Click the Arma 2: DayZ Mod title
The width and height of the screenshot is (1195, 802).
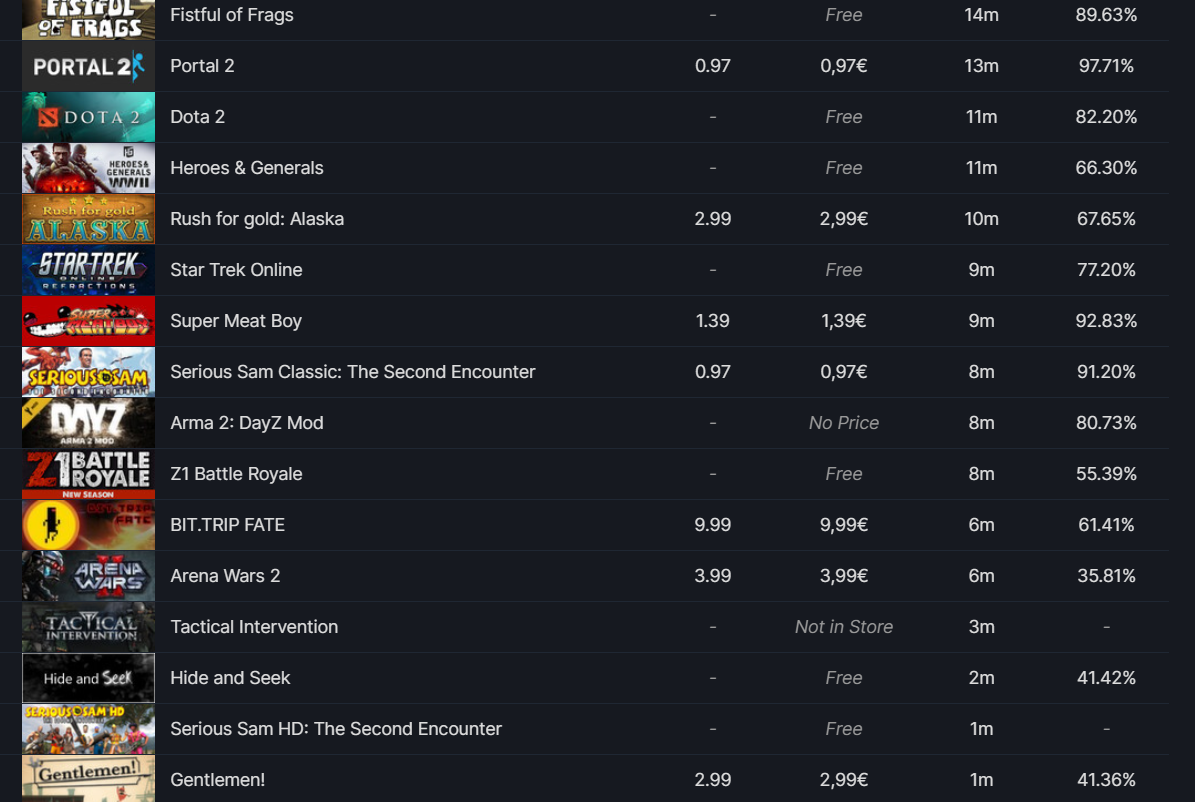point(246,423)
